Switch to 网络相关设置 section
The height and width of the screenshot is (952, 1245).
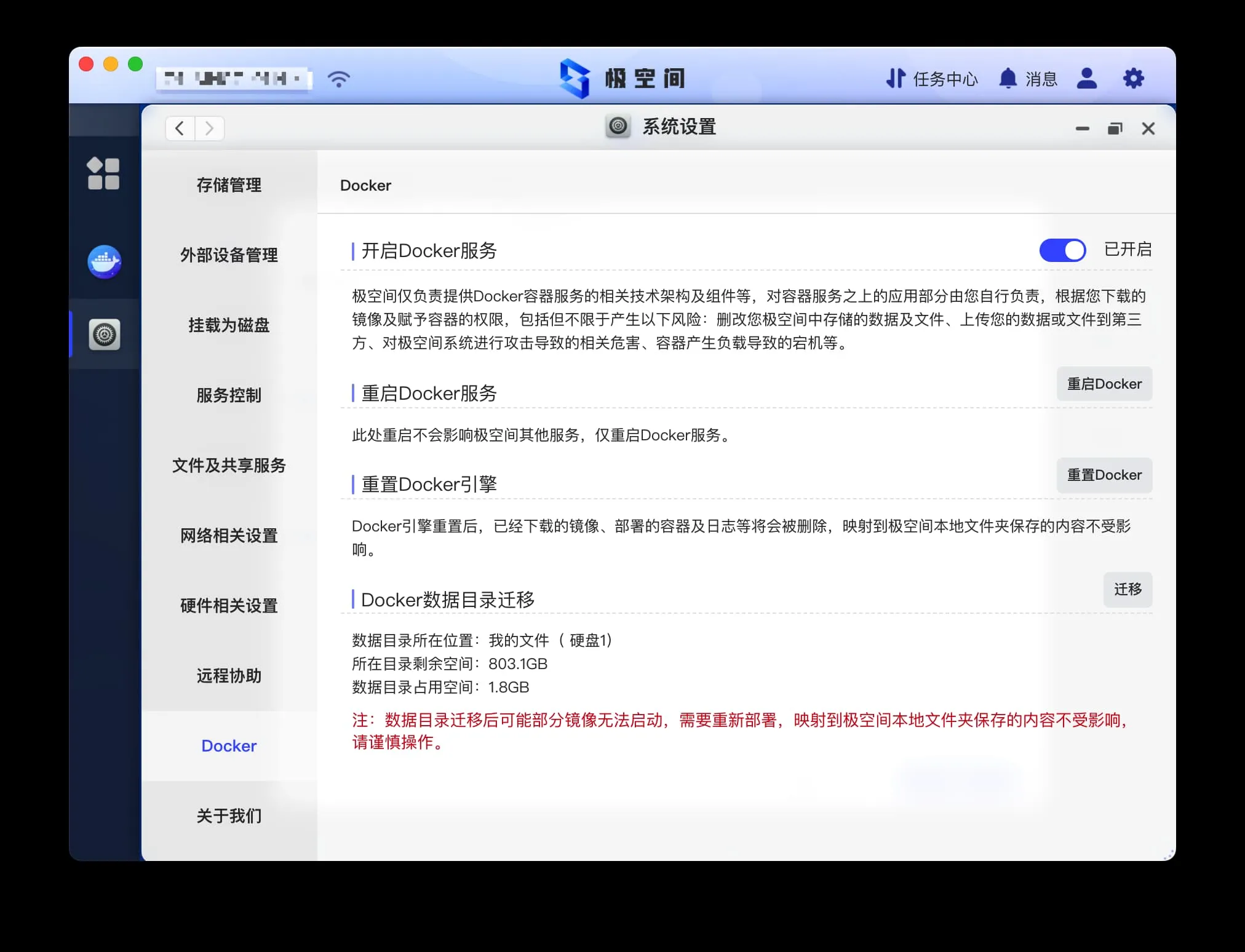(229, 536)
